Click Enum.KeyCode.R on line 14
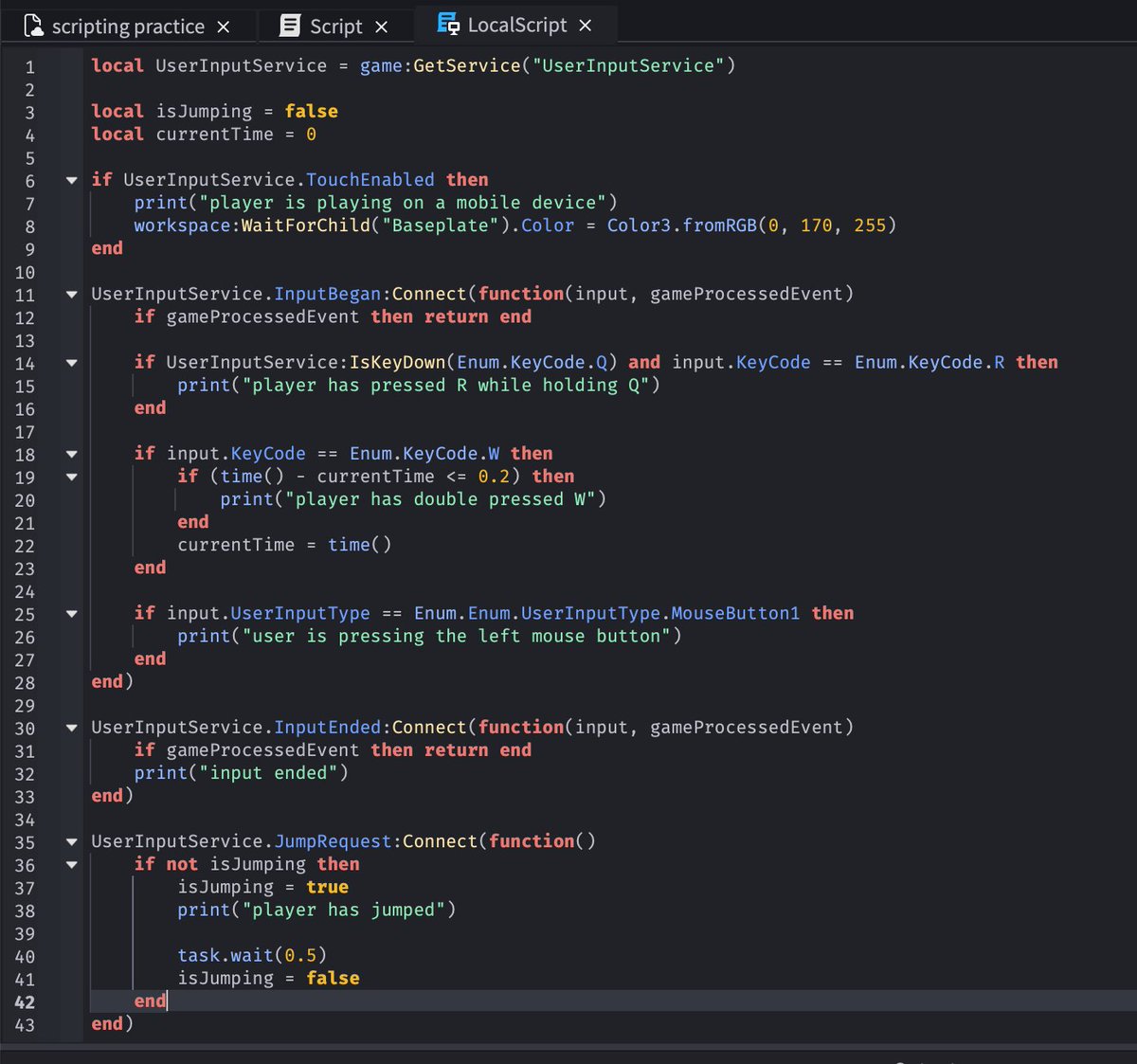 929,362
